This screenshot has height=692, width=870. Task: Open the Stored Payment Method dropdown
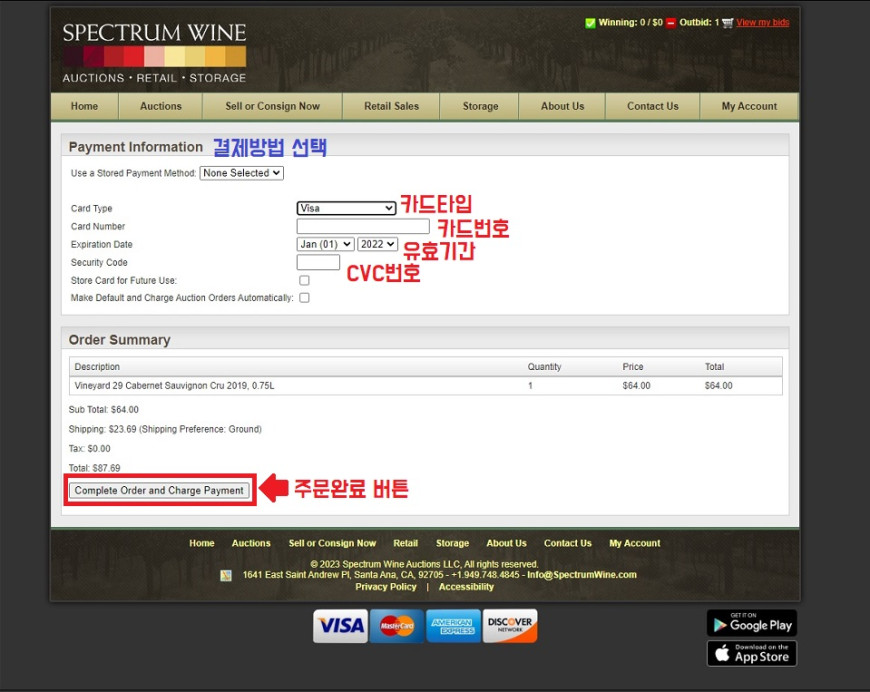[x=241, y=173]
